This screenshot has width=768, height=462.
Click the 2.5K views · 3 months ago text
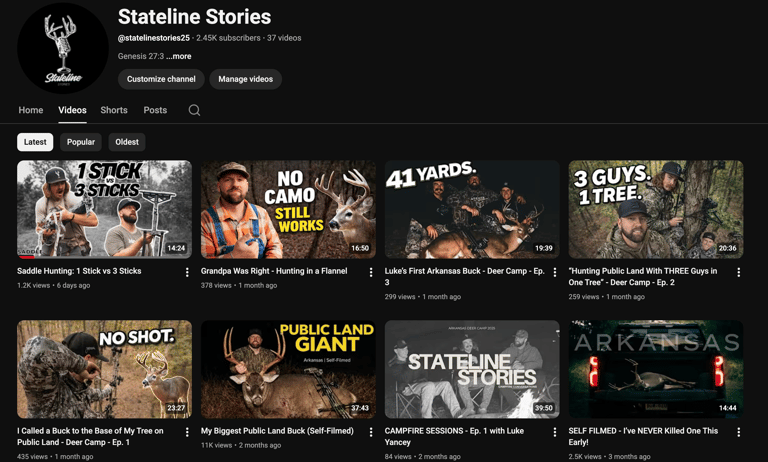609,457
